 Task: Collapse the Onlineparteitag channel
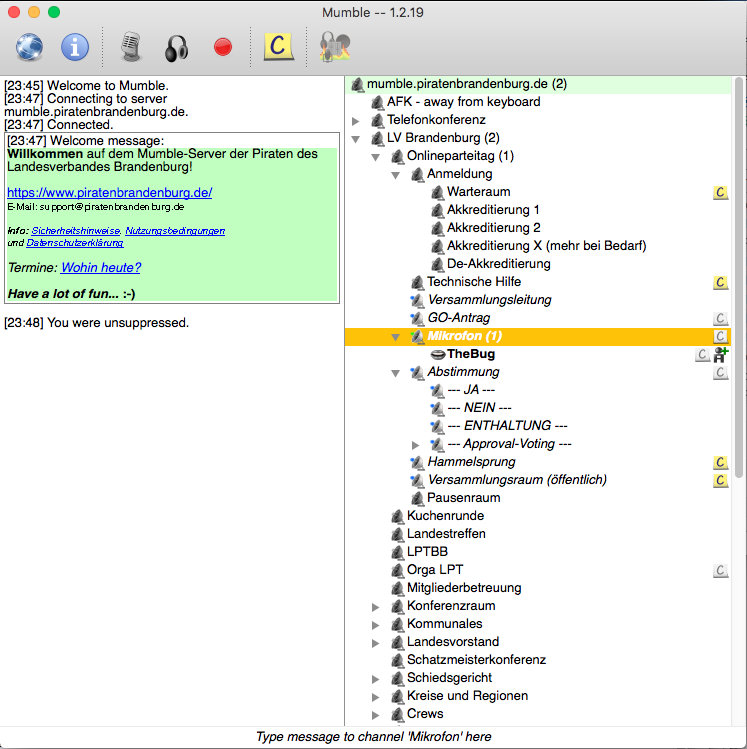(375, 157)
